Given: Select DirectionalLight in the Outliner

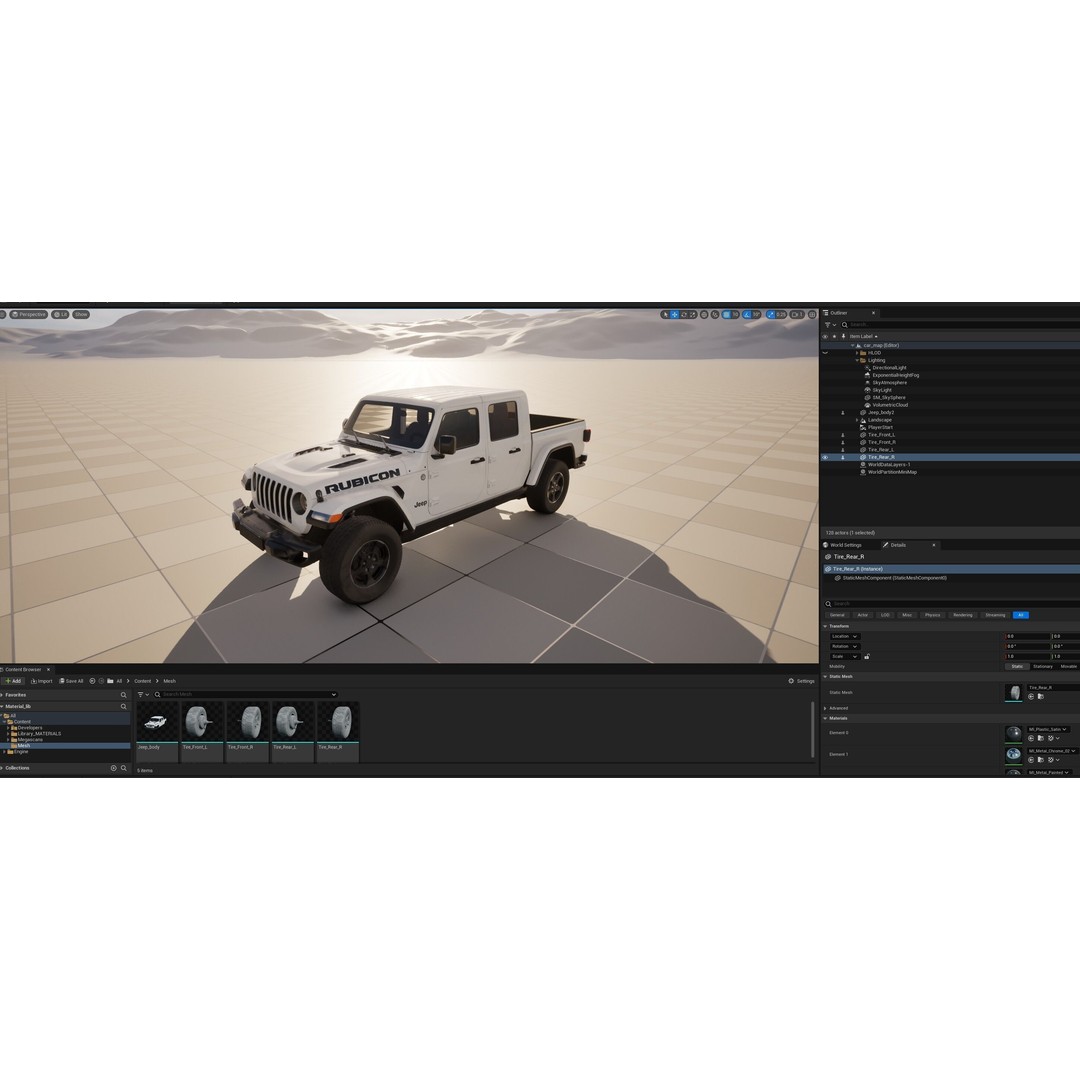Looking at the screenshot, I should pos(889,368).
